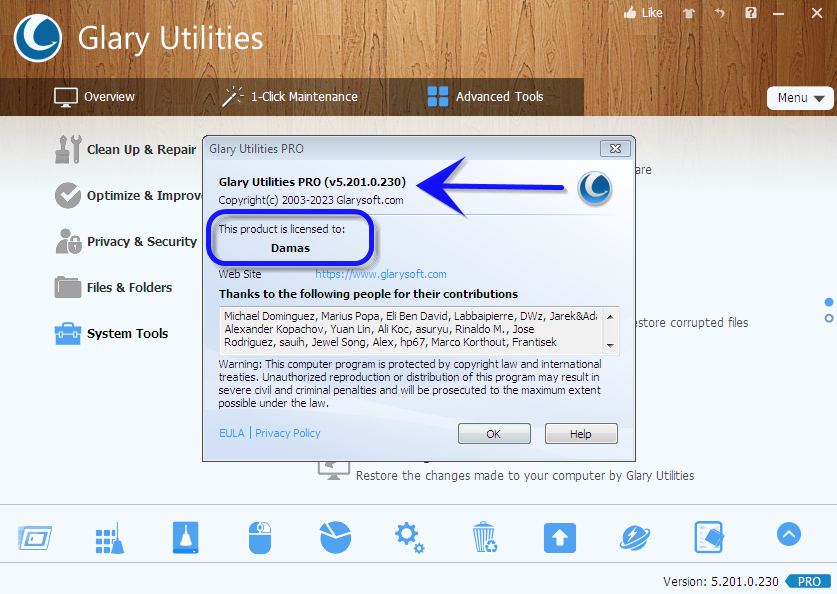Click the Glary Utilities PRO version heading
Screen dimensions: 837x594
[x=312, y=182]
